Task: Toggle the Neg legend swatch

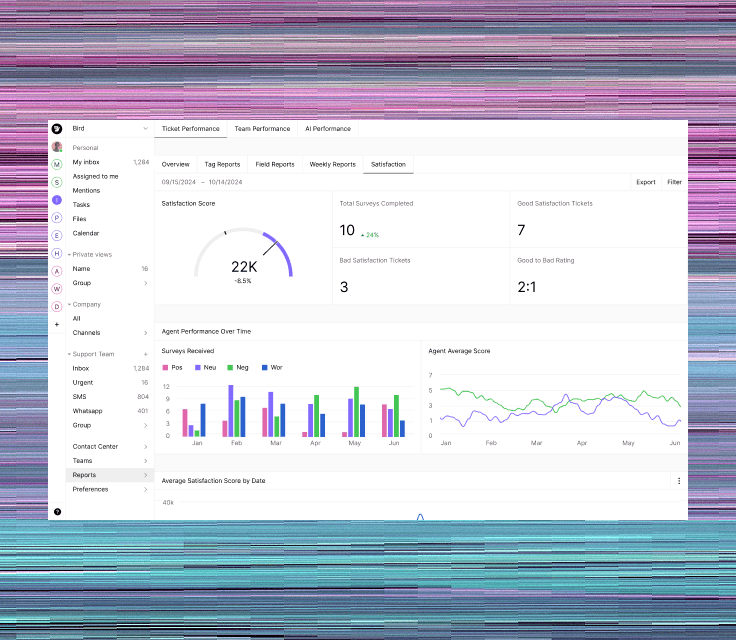Action: point(230,368)
